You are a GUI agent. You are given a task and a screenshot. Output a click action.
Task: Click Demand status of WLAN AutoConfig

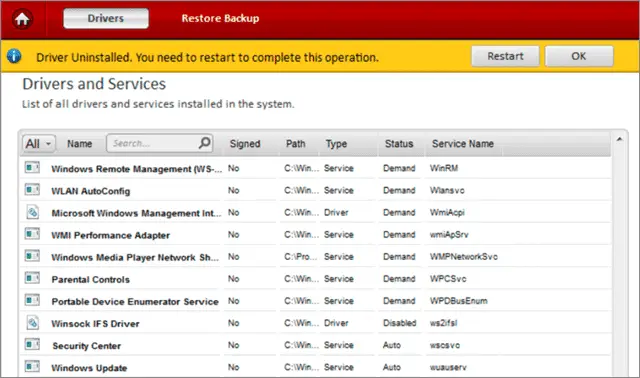399,190
